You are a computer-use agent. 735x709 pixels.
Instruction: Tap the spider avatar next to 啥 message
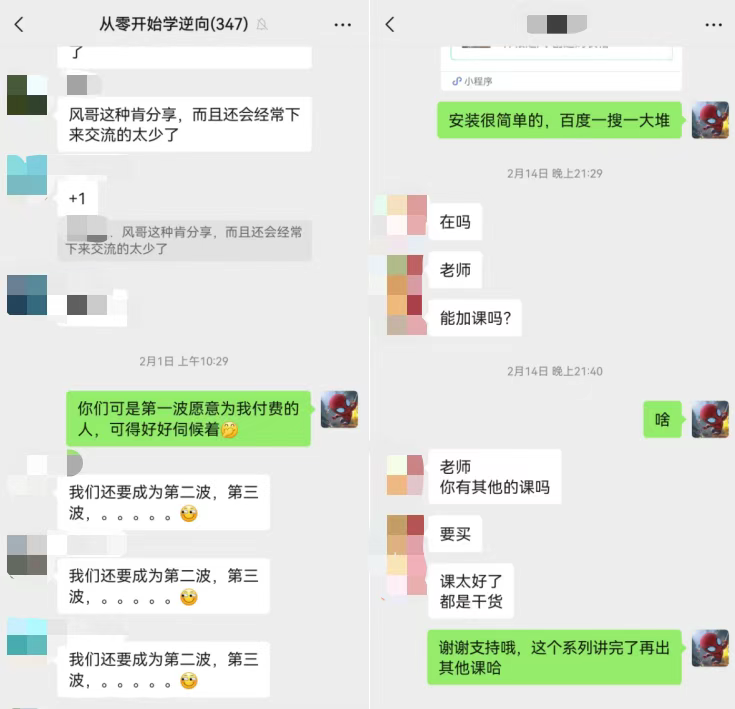click(710, 419)
